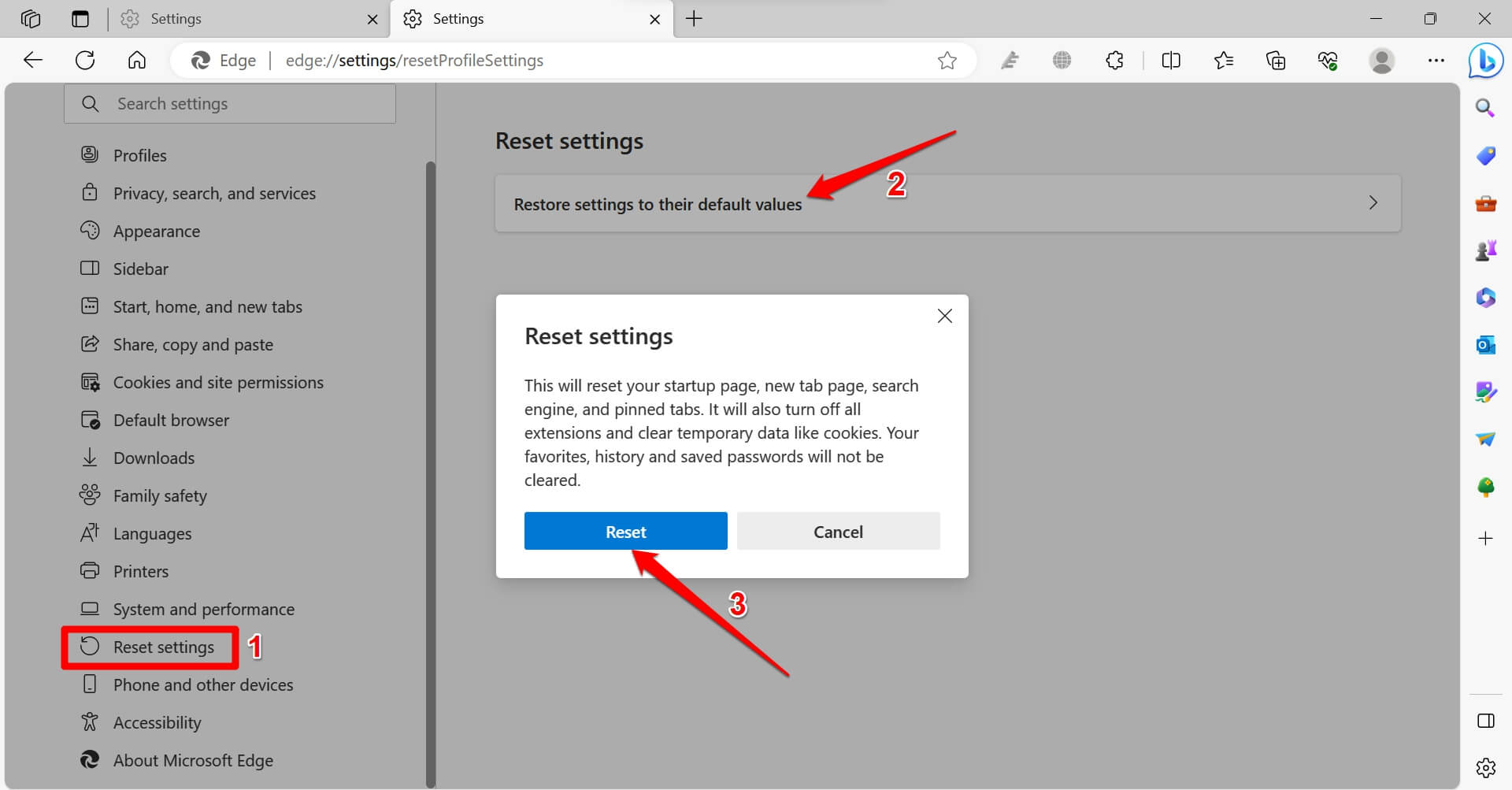Image resolution: width=1512 pixels, height=790 pixels.
Task: Open the profile account dropdown
Action: click(x=1383, y=60)
